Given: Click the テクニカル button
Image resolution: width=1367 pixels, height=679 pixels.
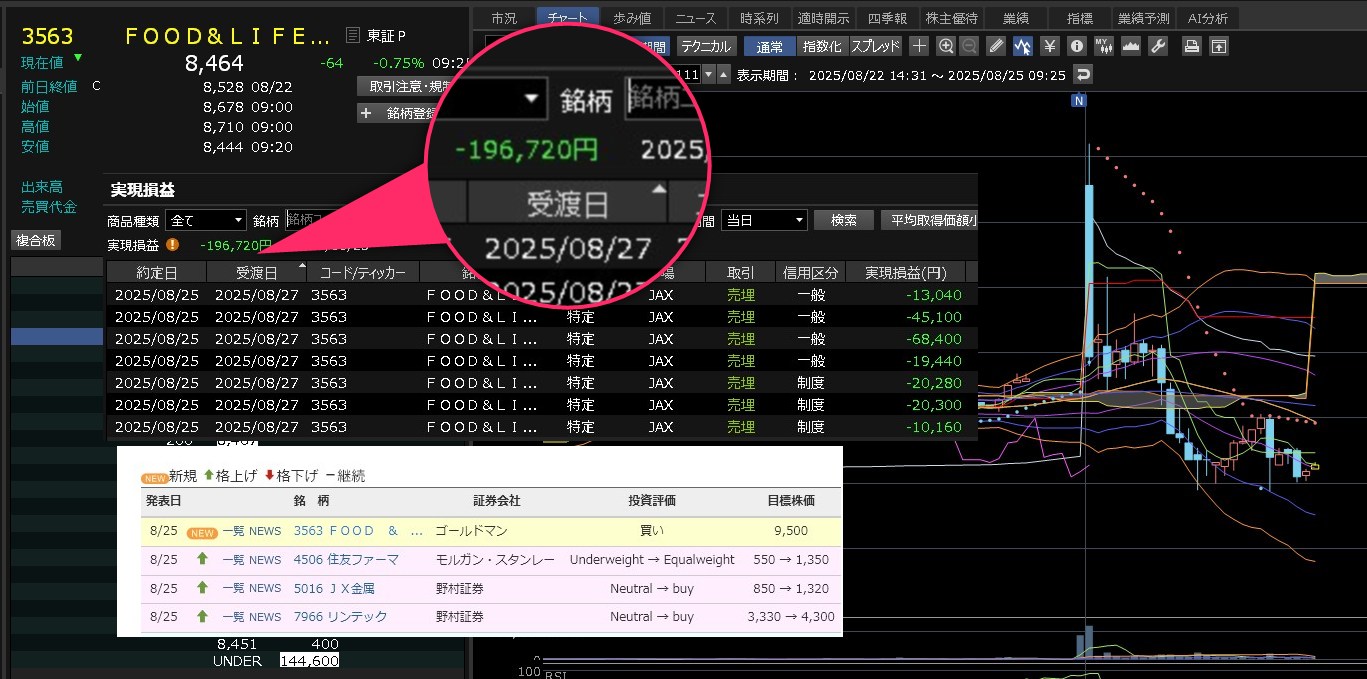Looking at the screenshot, I should point(706,46).
